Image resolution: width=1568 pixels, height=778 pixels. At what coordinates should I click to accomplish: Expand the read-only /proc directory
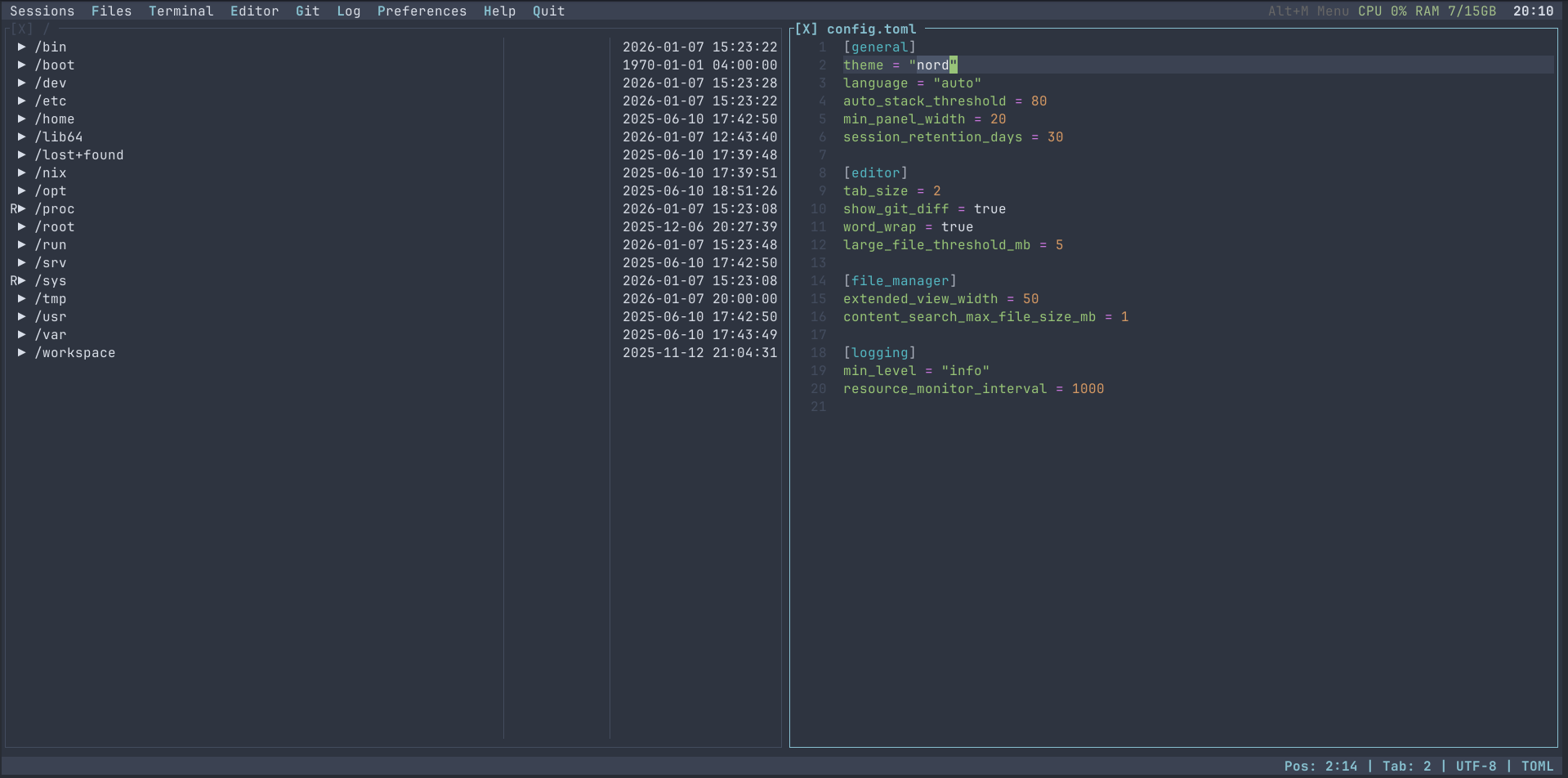22,209
